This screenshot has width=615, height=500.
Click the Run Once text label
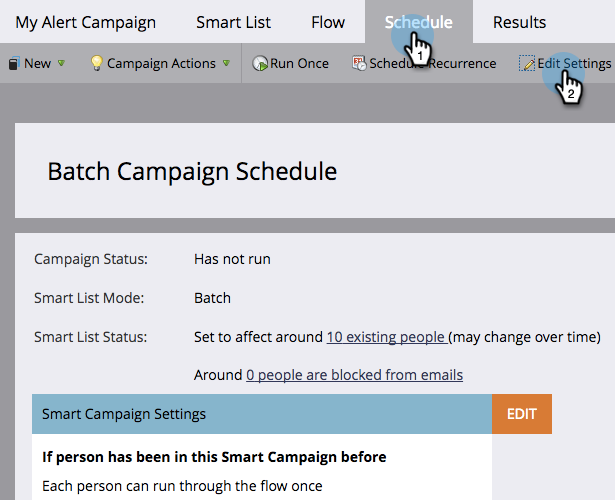[299, 63]
